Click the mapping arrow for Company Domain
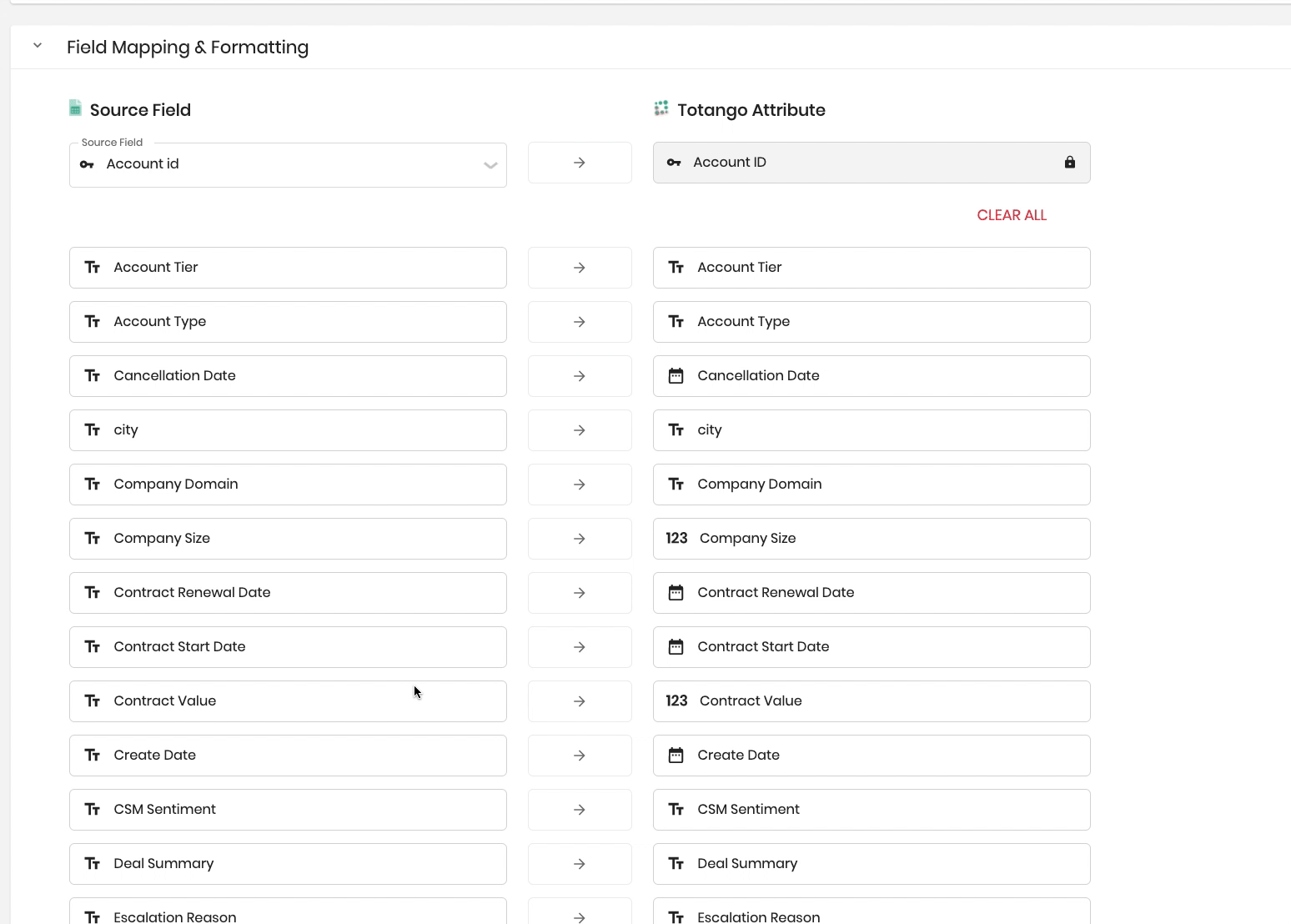1291x924 pixels. 580,485
